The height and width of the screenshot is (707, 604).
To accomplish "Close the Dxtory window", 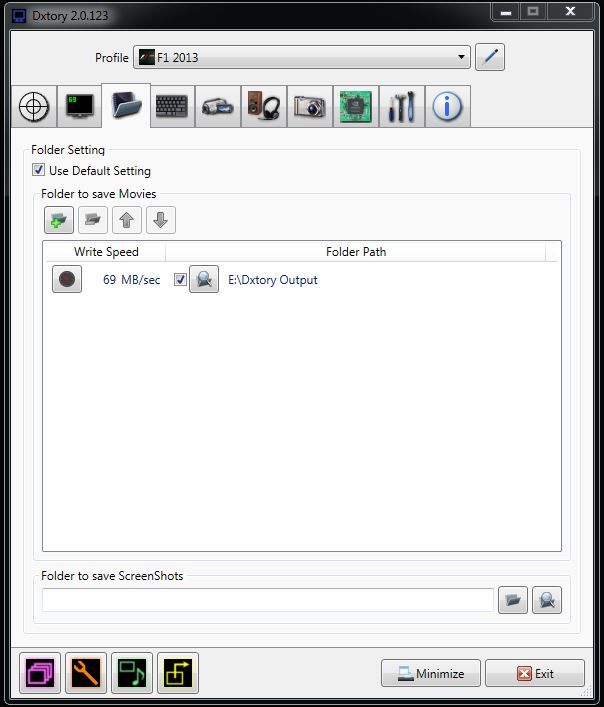I will pos(570,12).
